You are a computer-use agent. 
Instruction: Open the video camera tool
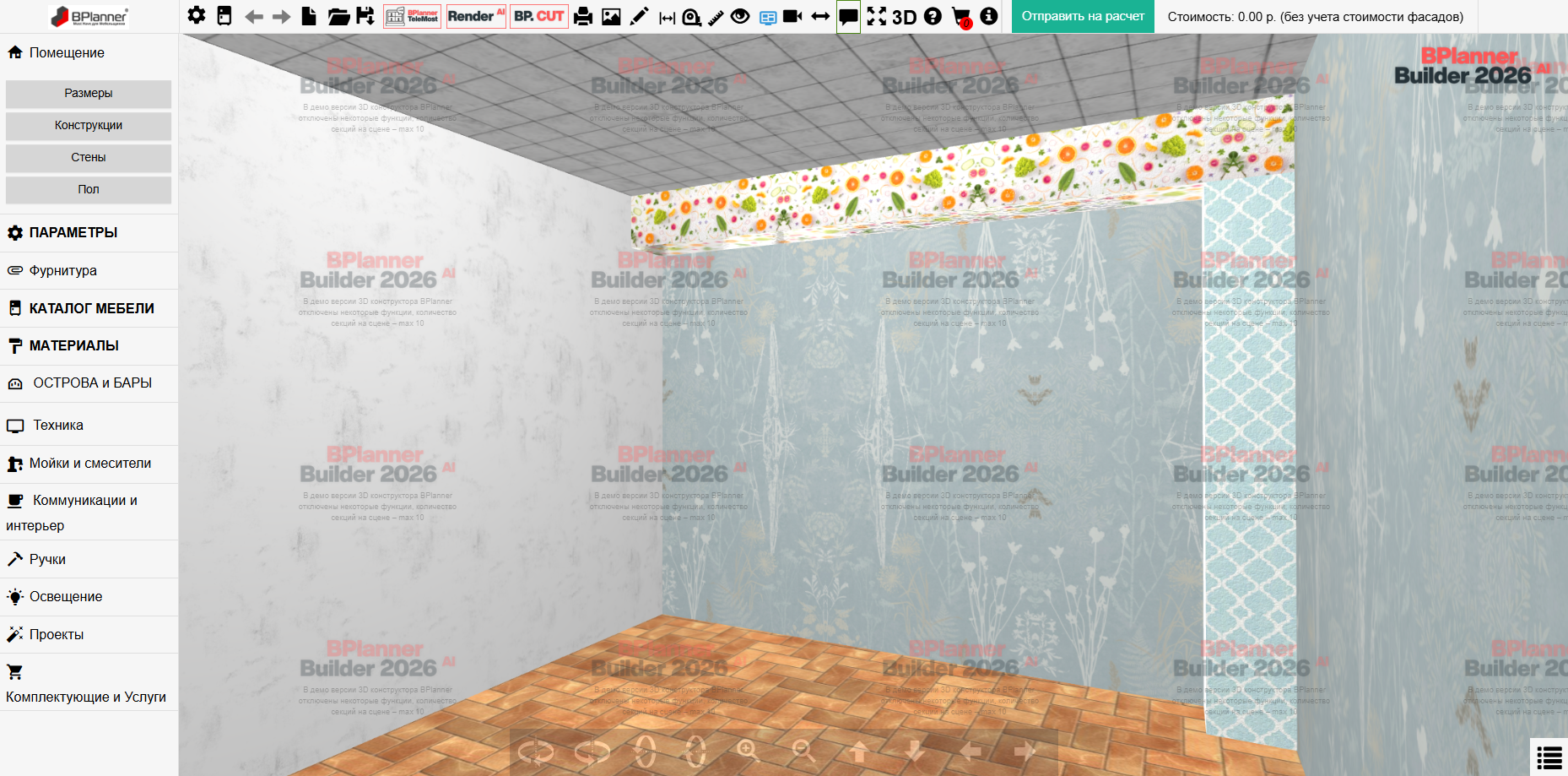click(x=792, y=16)
